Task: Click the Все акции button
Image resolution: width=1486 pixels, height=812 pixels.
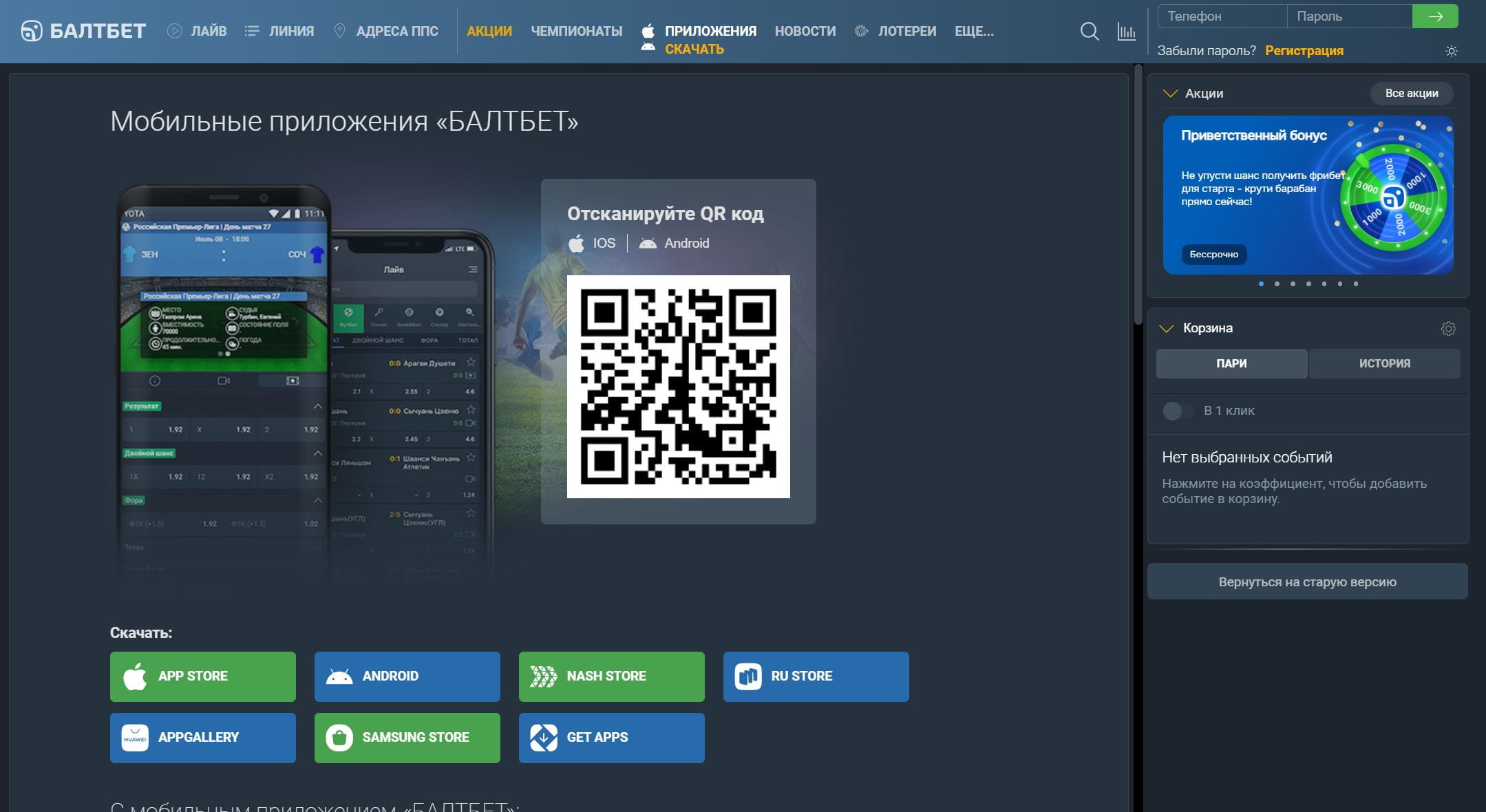Action: (x=1412, y=94)
